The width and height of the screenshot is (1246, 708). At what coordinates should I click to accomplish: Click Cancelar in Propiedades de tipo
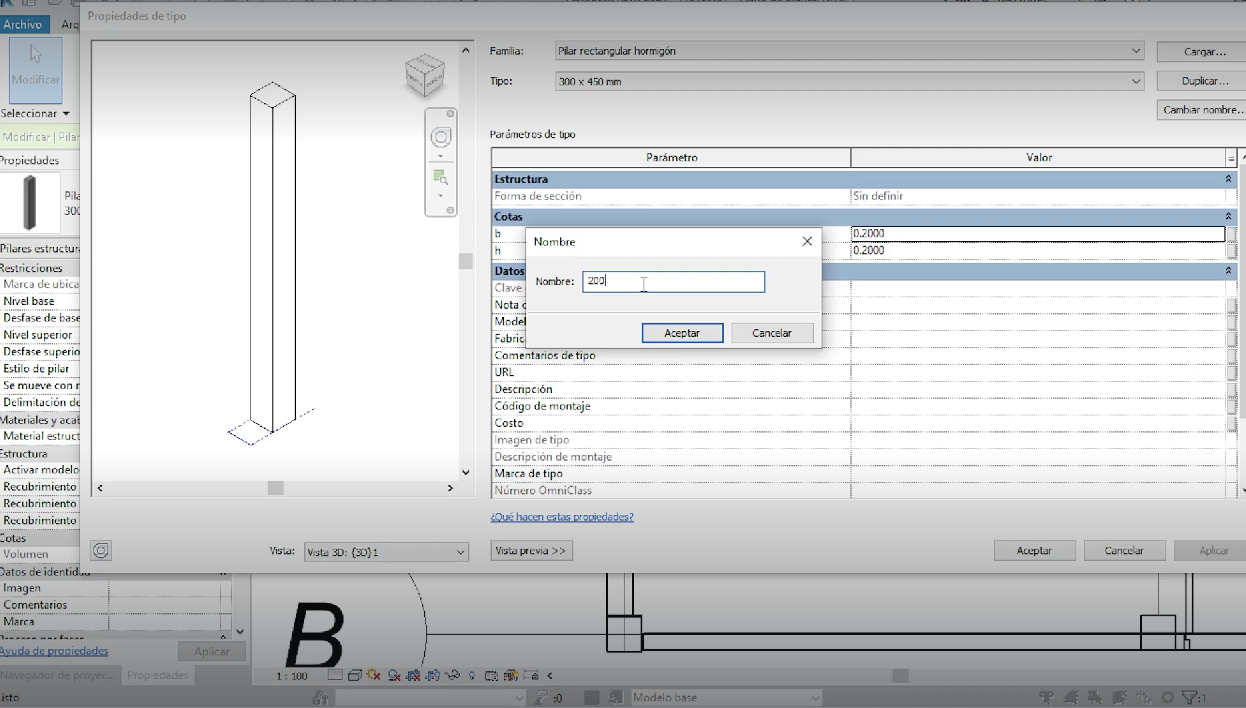1124,551
